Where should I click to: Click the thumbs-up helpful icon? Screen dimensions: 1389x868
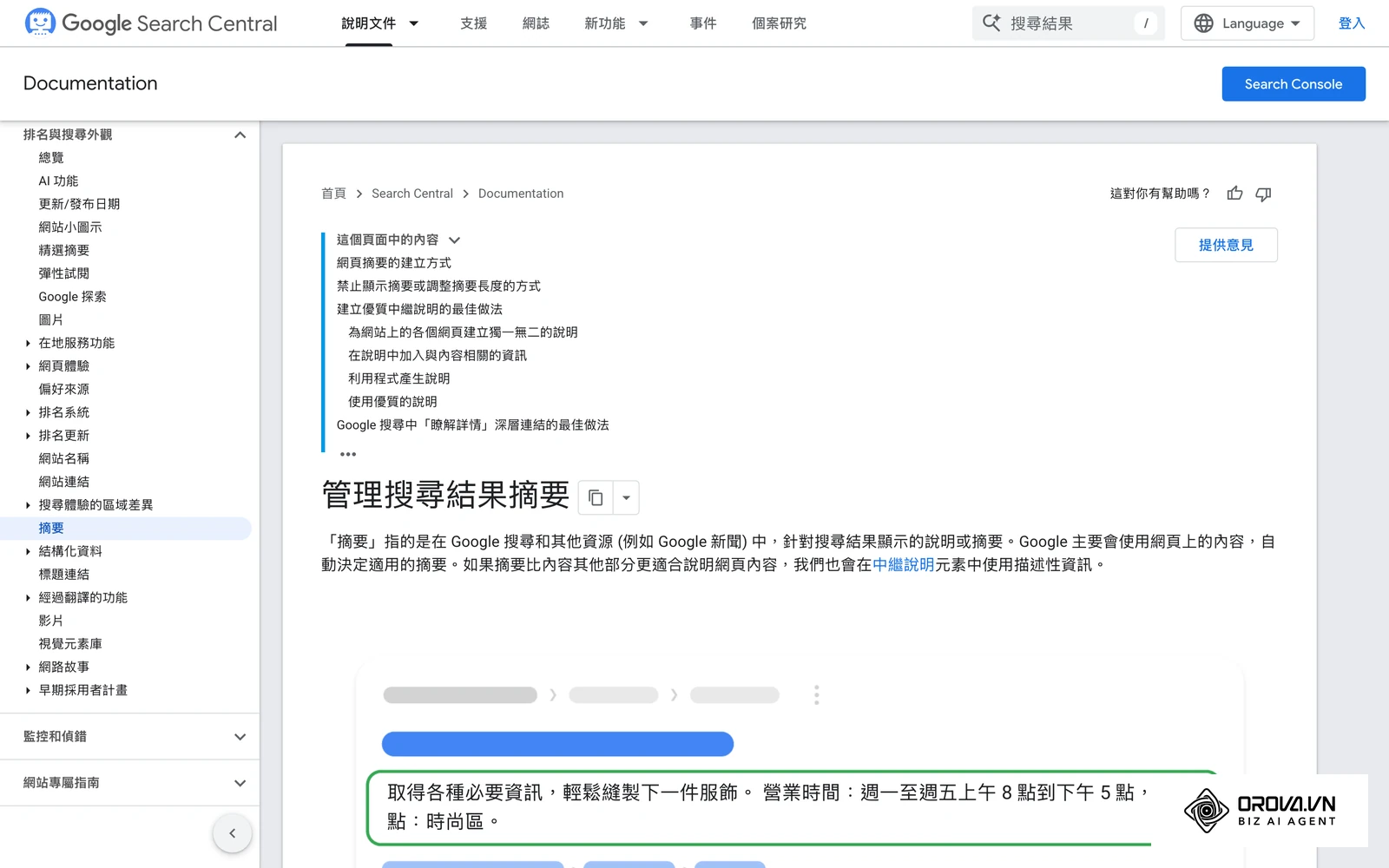pyautogui.click(x=1234, y=194)
